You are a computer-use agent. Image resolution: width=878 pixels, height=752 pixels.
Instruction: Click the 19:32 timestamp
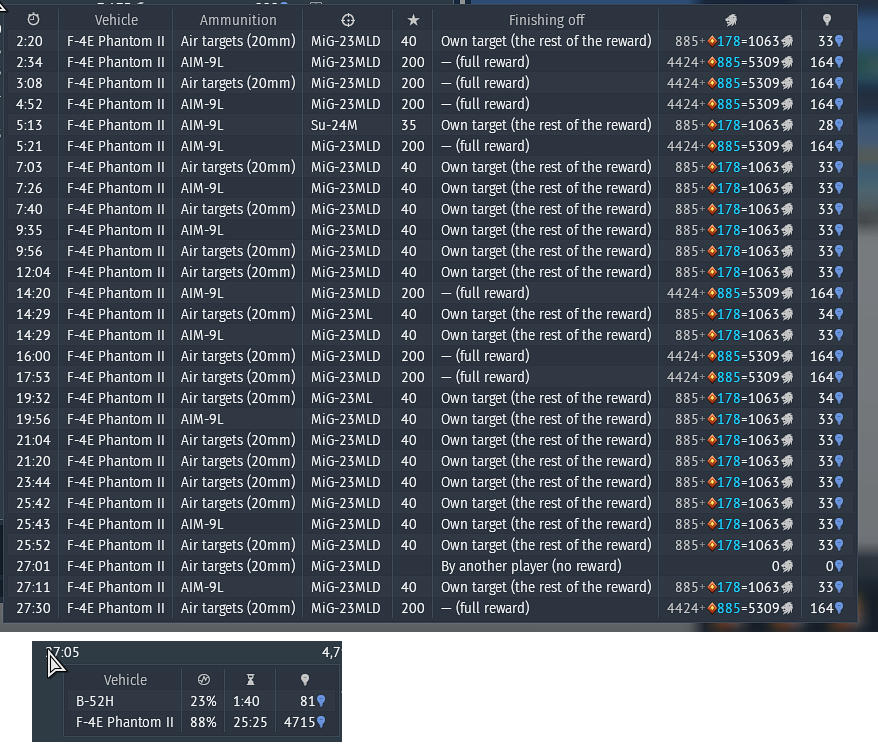(x=33, y=398)
